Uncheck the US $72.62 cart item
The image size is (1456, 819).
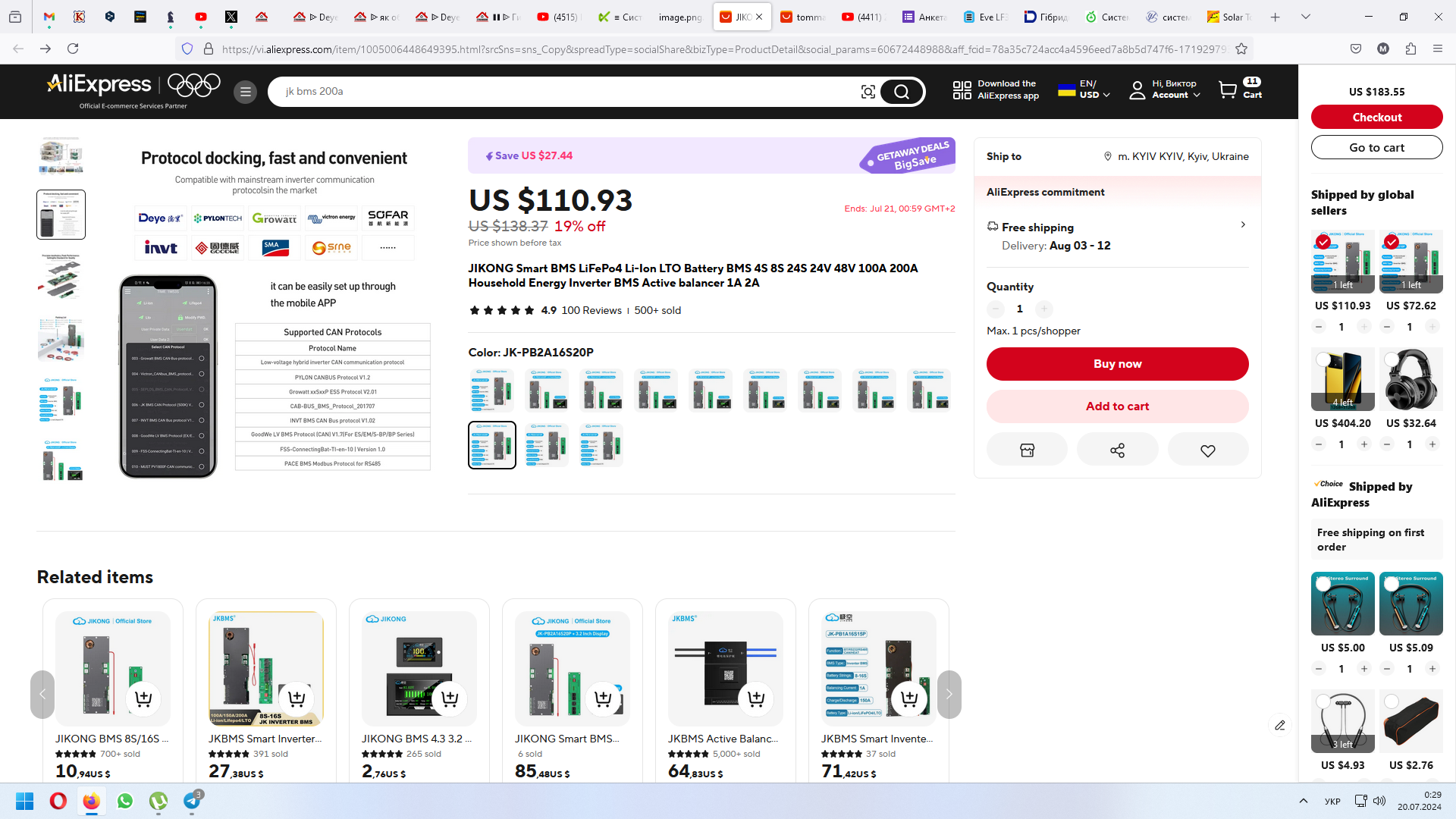coord(1392,242)
